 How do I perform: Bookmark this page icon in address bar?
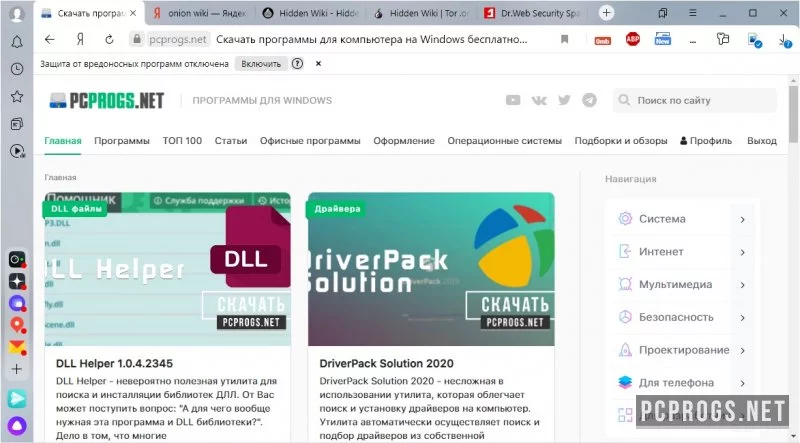tap(564, 39)
